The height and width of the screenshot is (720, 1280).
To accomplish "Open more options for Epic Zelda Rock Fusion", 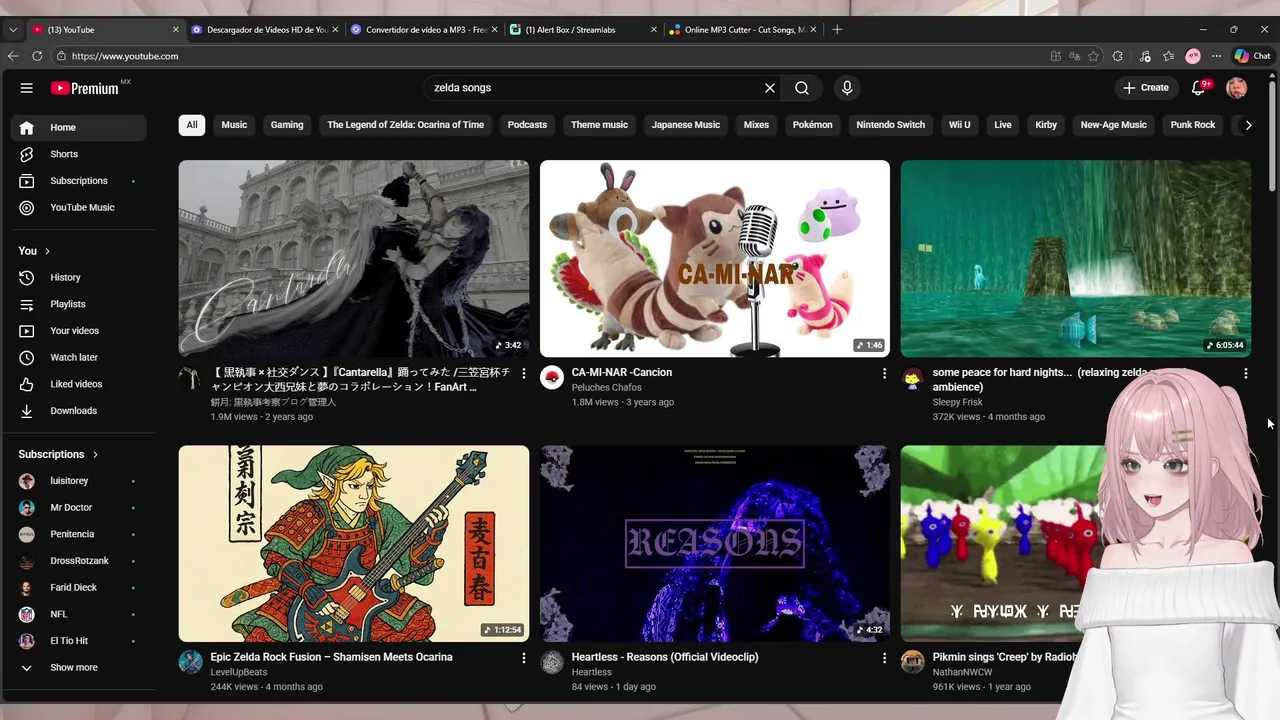I will pos(523,658).
